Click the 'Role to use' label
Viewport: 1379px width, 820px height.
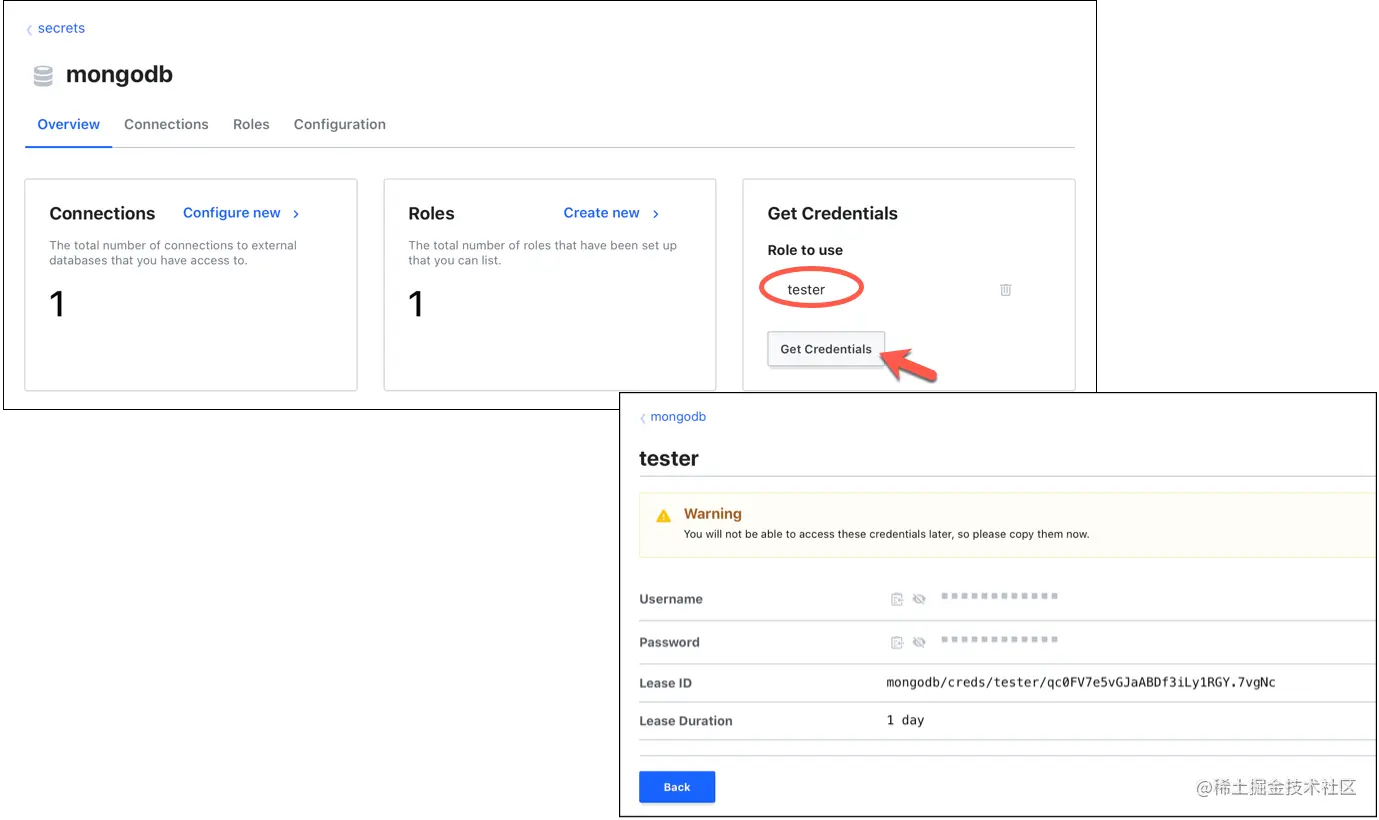click(x=805, y=250)
